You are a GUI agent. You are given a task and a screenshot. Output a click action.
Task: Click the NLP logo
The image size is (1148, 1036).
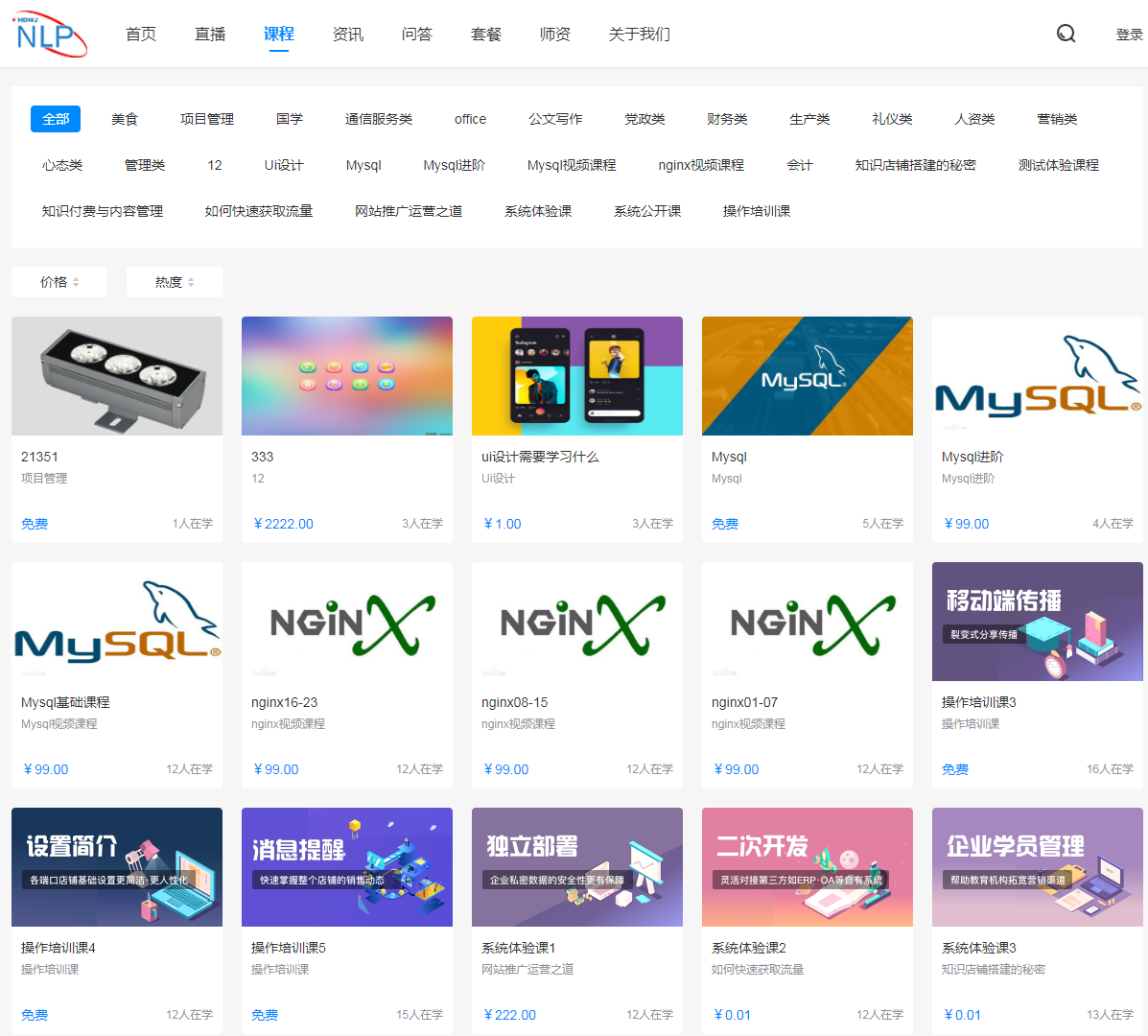(x=49, y=35)
